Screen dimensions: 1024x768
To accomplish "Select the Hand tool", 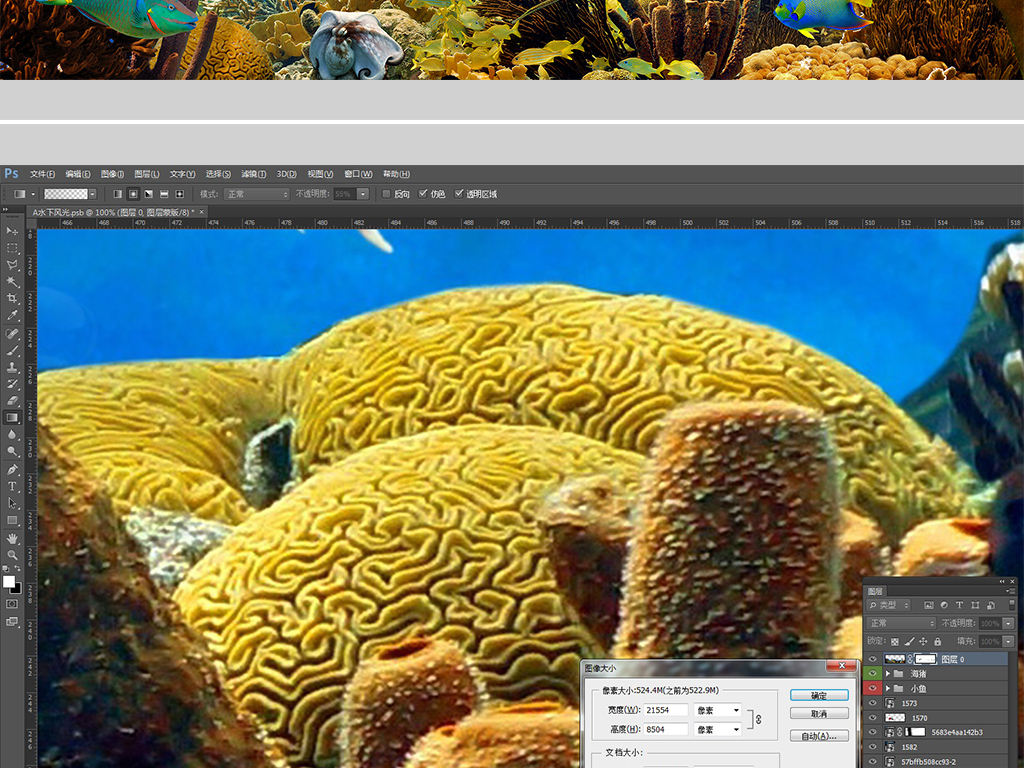I will pos(12,538).
